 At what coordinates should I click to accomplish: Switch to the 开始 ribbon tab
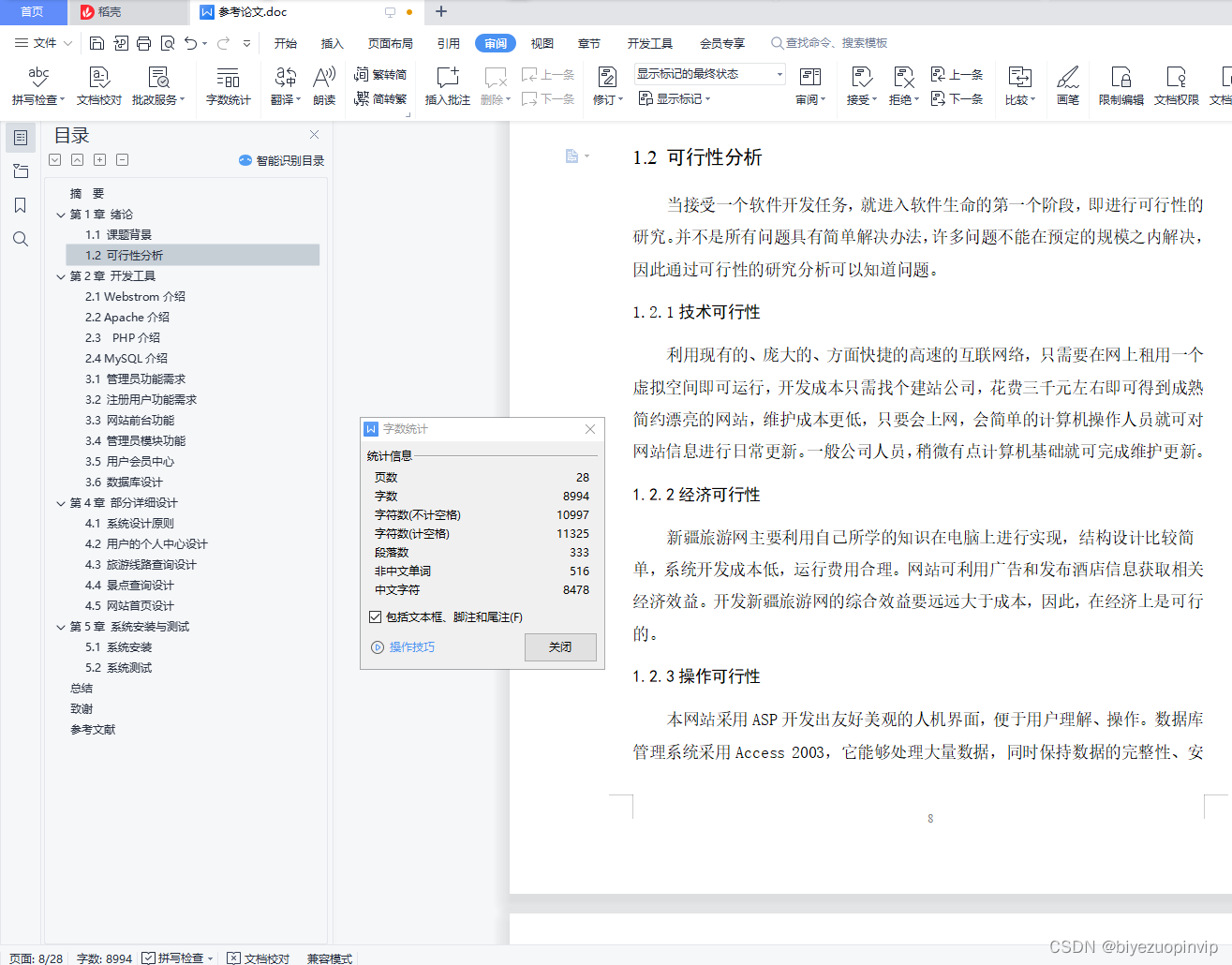pos(286,43)
